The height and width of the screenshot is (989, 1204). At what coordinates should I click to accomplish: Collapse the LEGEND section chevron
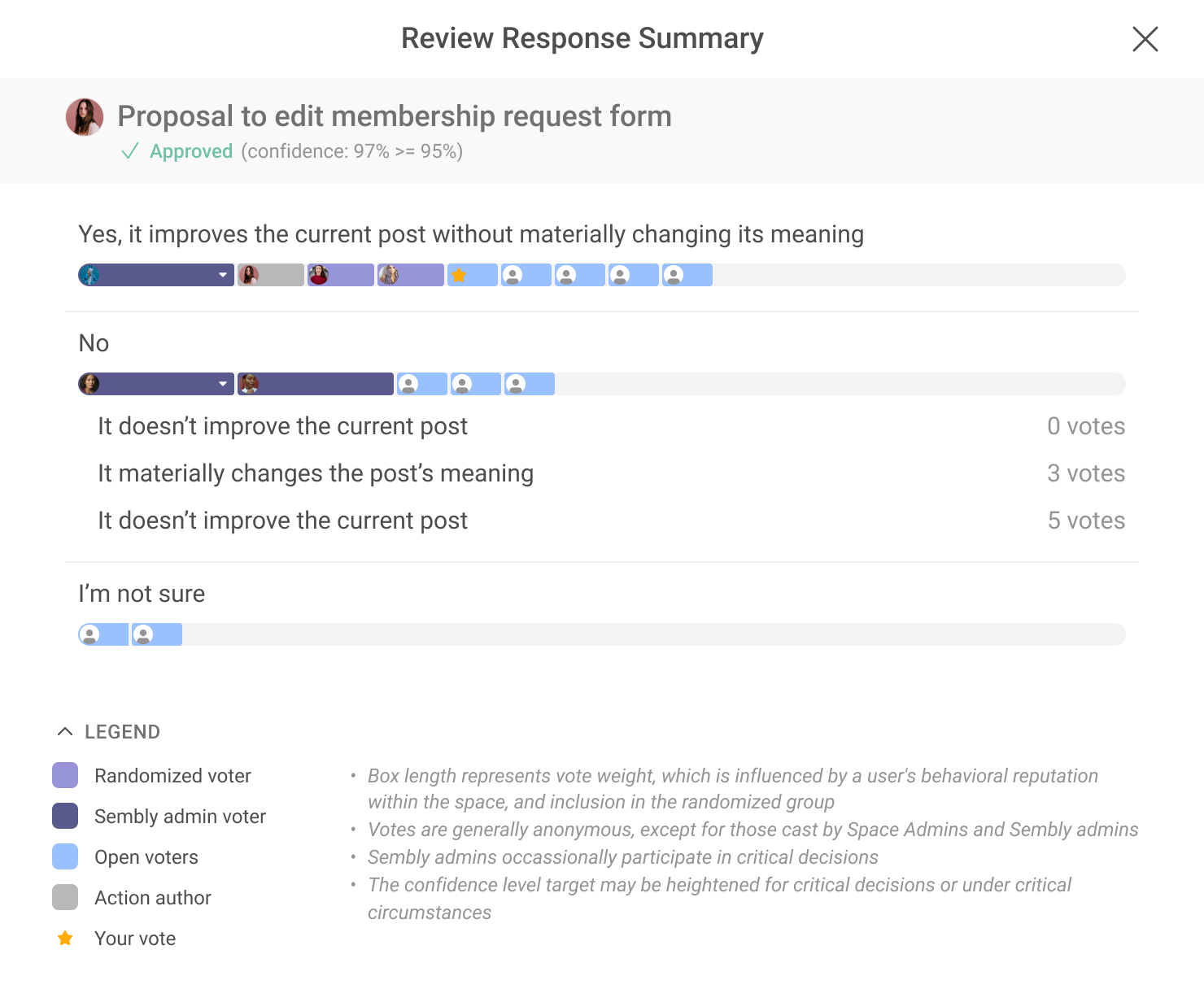click(x=65, y=732)
